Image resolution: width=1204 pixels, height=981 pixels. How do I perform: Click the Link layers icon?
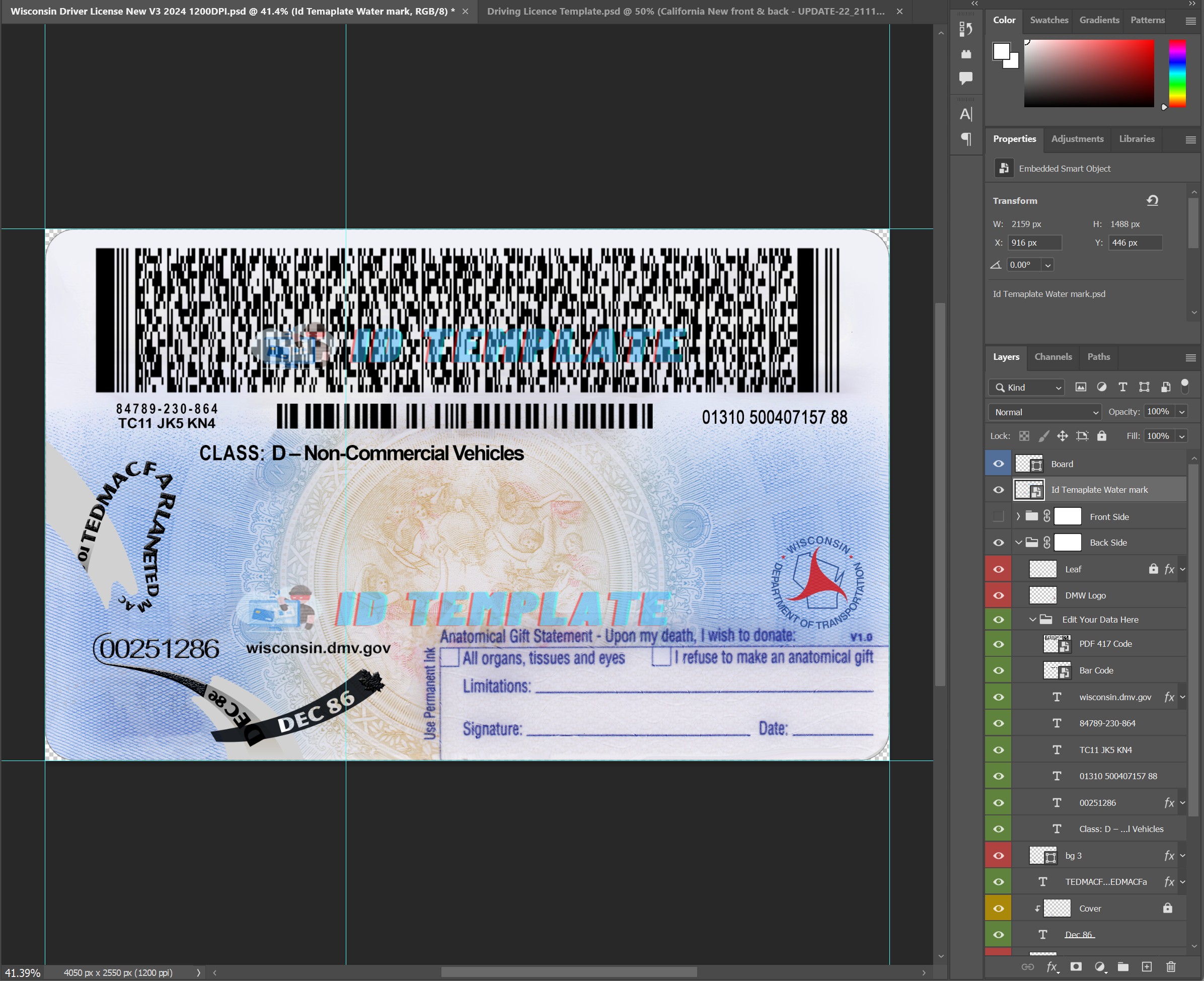point(1027,966)
